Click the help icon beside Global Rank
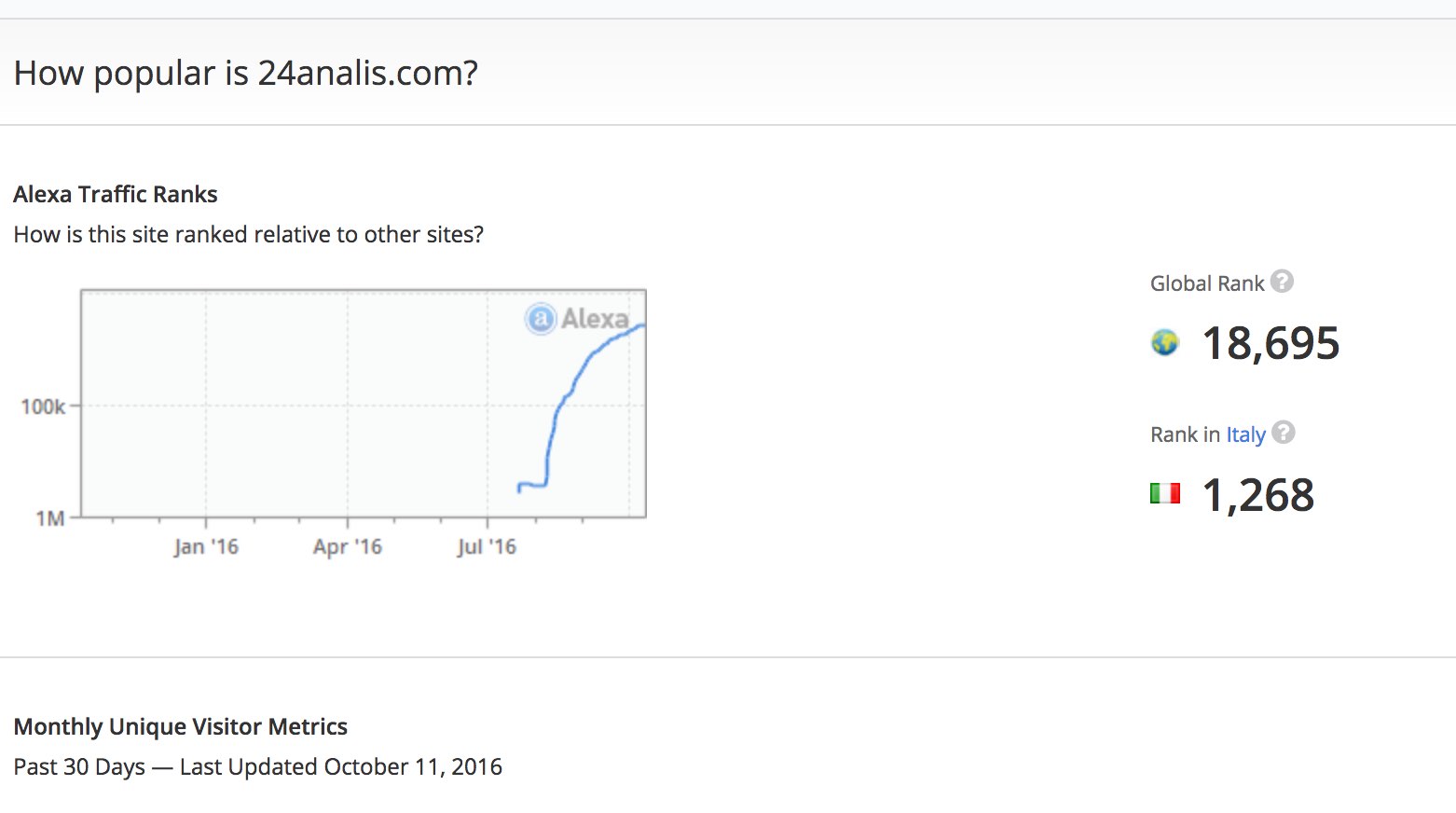This screenshot has width=1456, height=813. click(x=1283, y=282)
